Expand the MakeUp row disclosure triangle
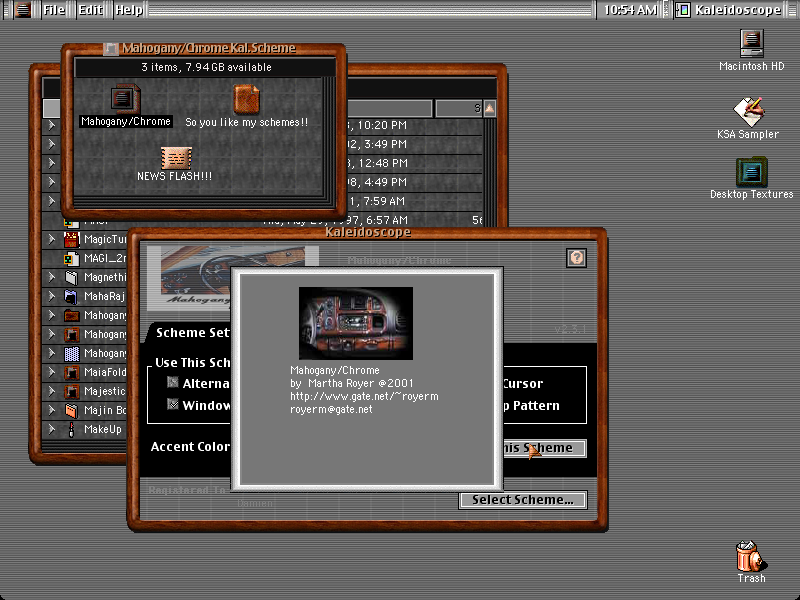Viewport: 800px width, 600px height. coord(52,429)
